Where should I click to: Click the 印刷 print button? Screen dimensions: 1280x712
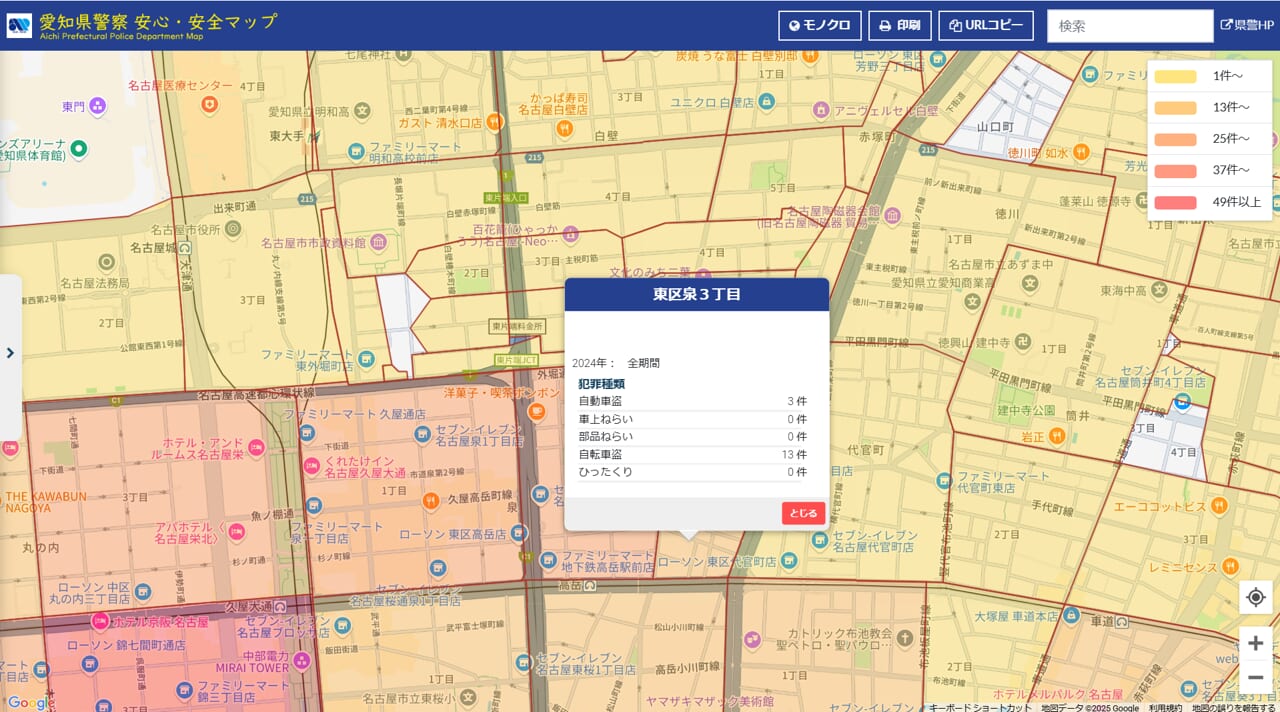pos(899,26)
